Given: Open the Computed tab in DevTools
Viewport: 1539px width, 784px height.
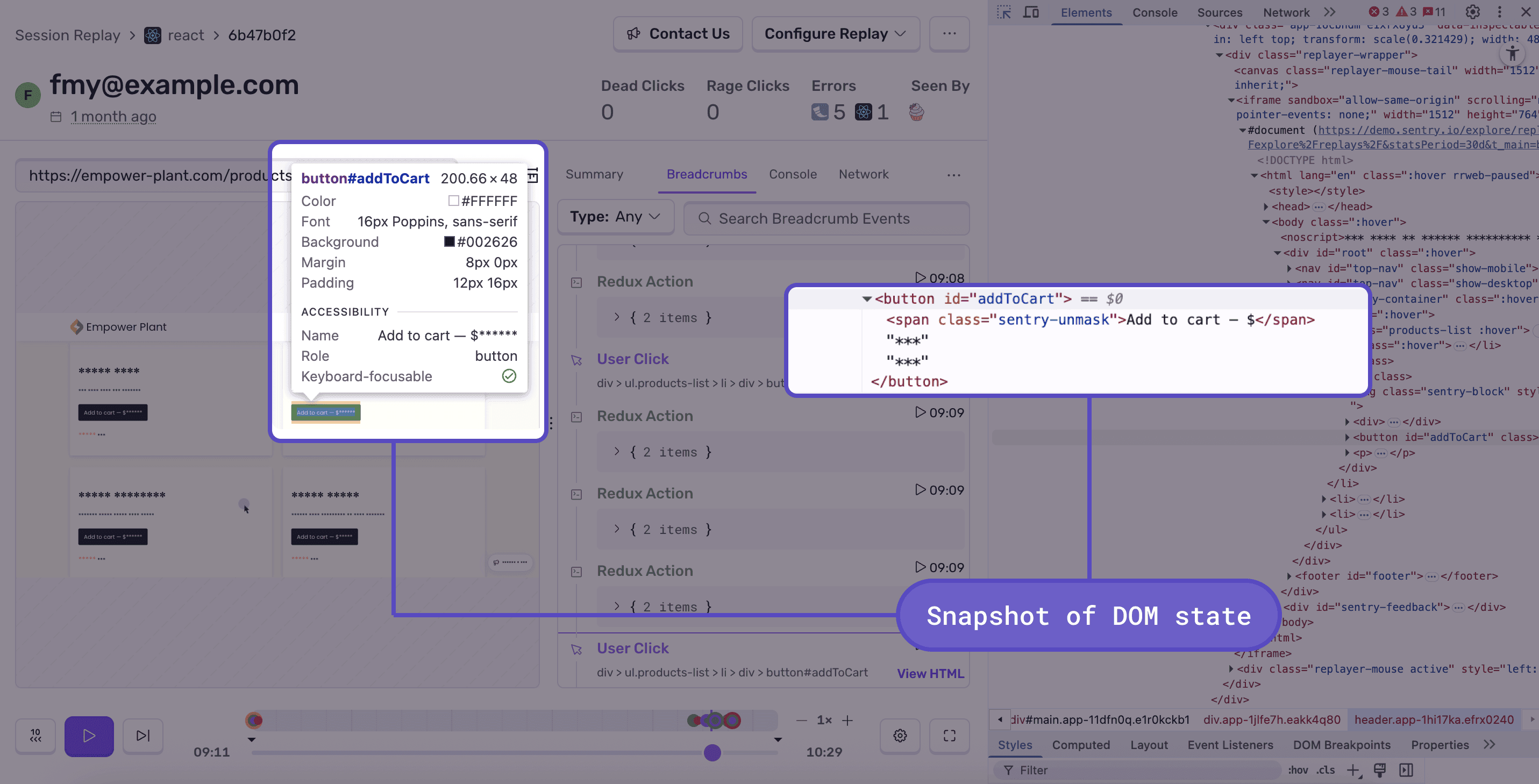Looking at the screenshot, I should (1081, 745).
